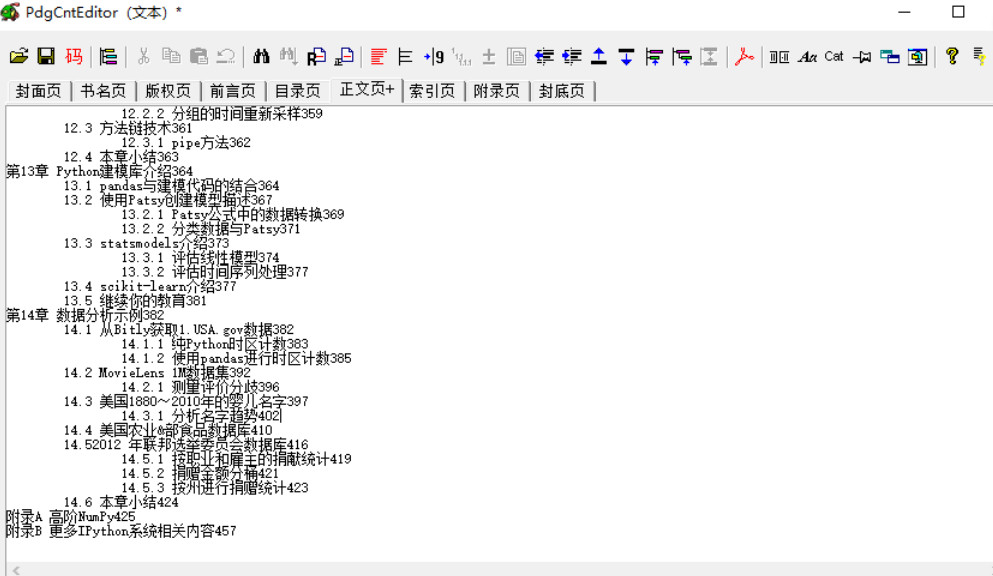Open the 附录页 tab

point(496,91)
